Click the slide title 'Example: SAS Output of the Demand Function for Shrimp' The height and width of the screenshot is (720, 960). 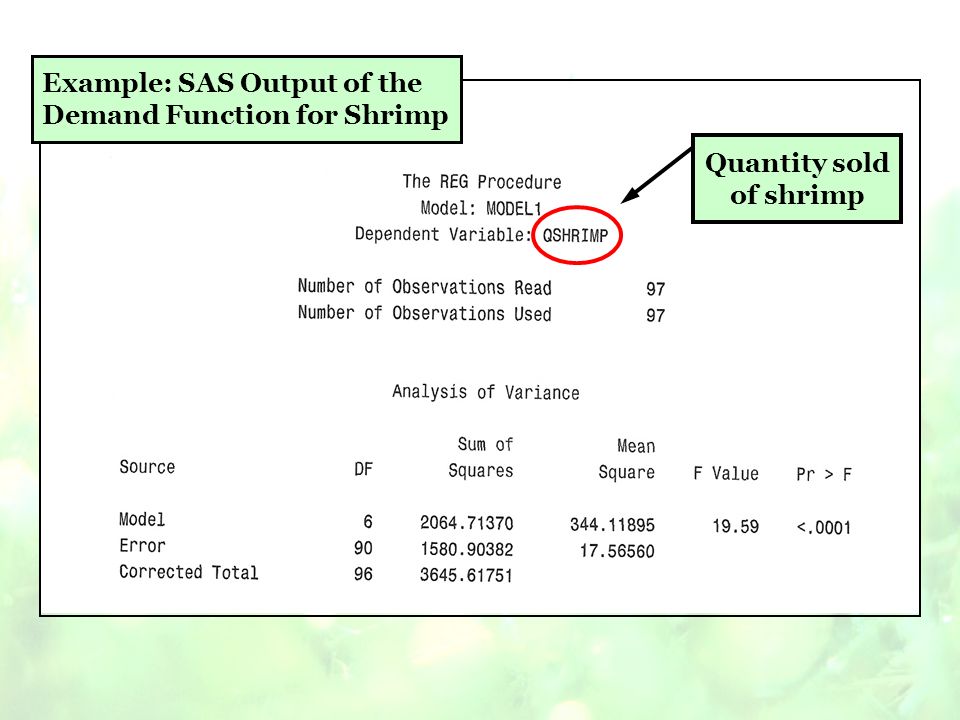point(246,100)
